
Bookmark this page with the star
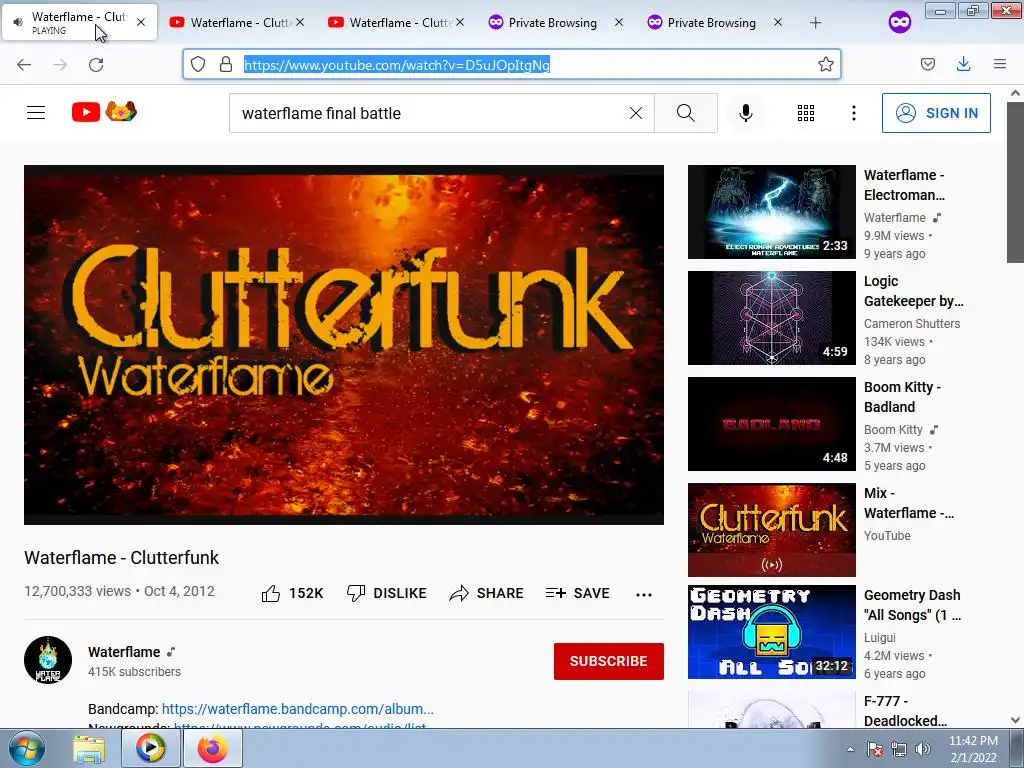click(x=825, y=64)
